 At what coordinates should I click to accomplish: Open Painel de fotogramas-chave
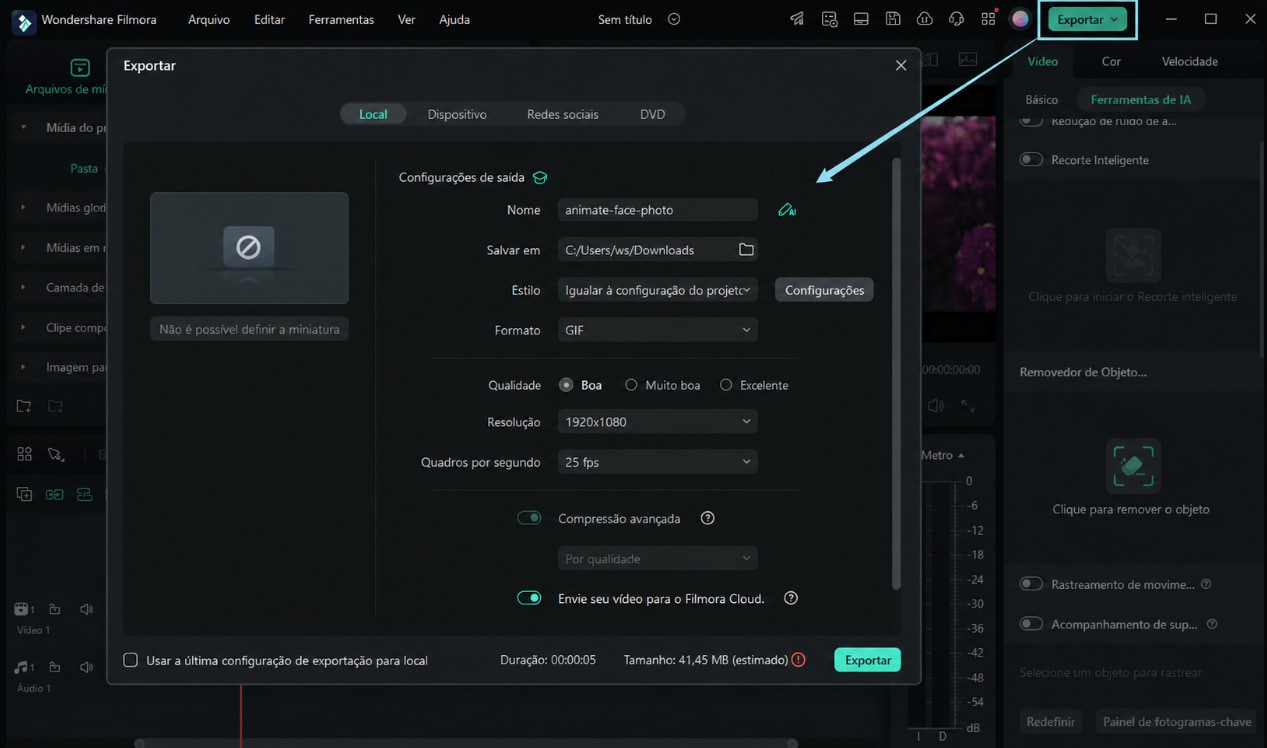point(1177,721)
